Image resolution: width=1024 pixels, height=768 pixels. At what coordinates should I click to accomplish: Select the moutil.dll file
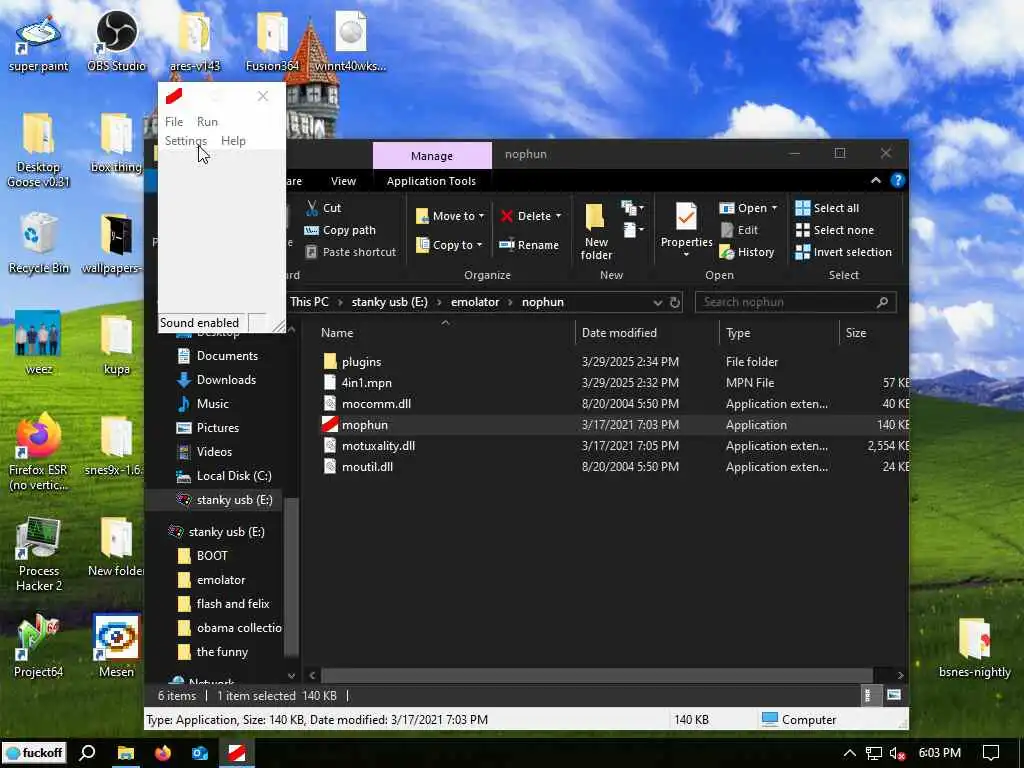[x=367, y=466]
